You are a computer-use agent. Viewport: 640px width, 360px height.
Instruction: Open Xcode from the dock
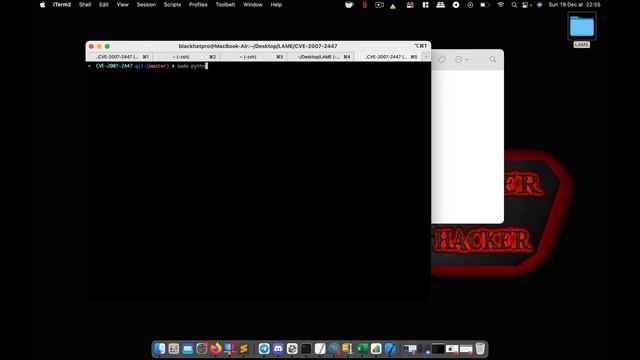(x=390, y=349)
